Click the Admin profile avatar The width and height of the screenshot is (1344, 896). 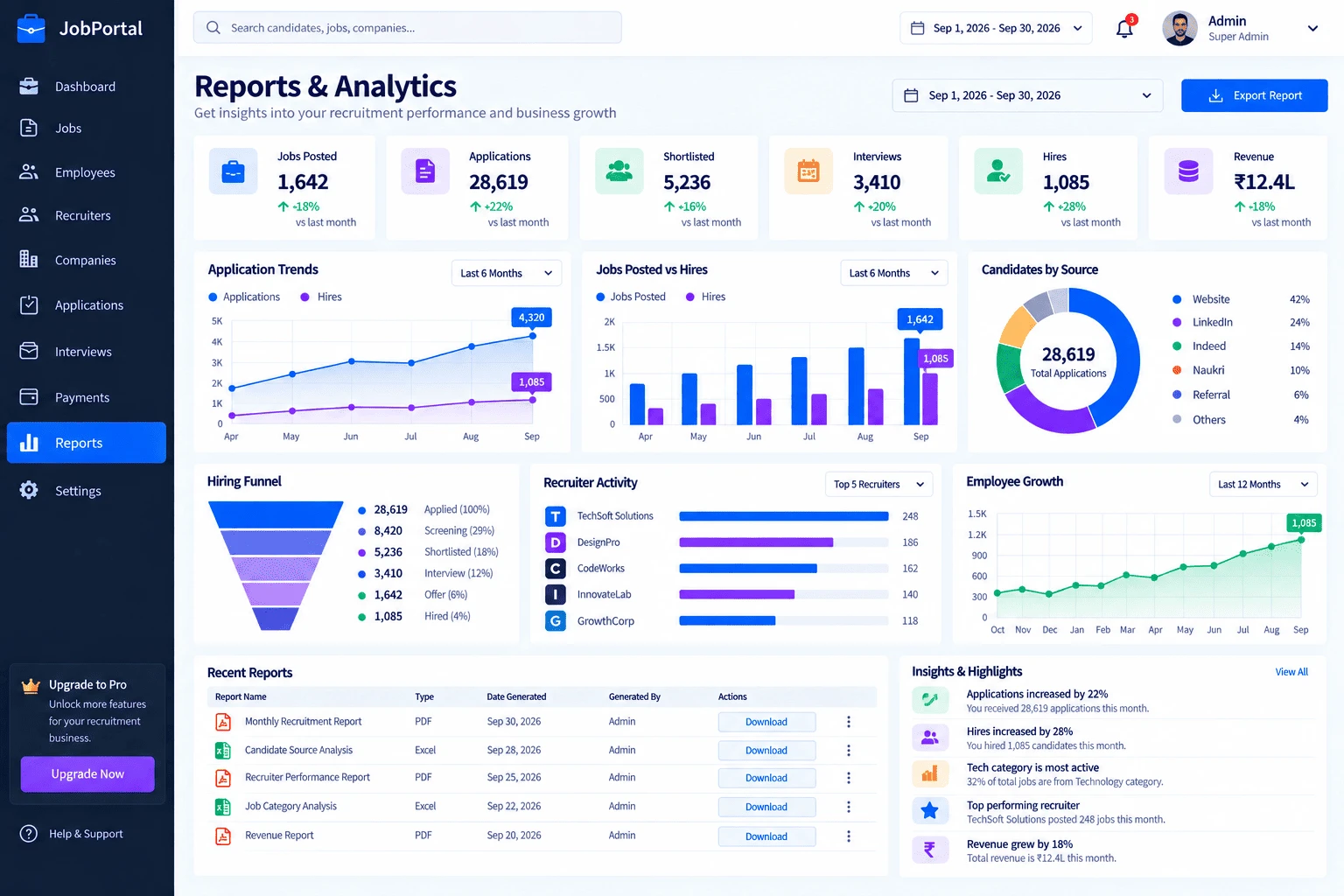pyautogui.click(x=1179, y=28)
